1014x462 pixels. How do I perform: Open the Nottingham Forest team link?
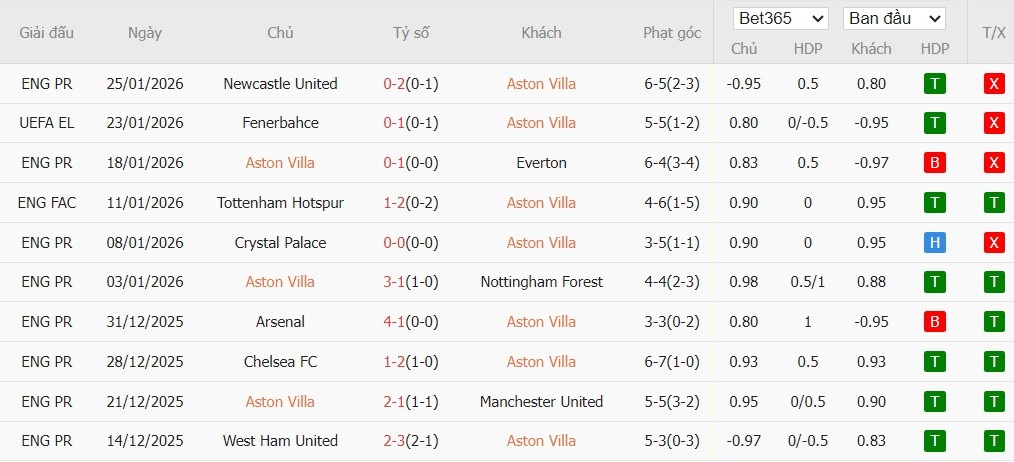541,282
